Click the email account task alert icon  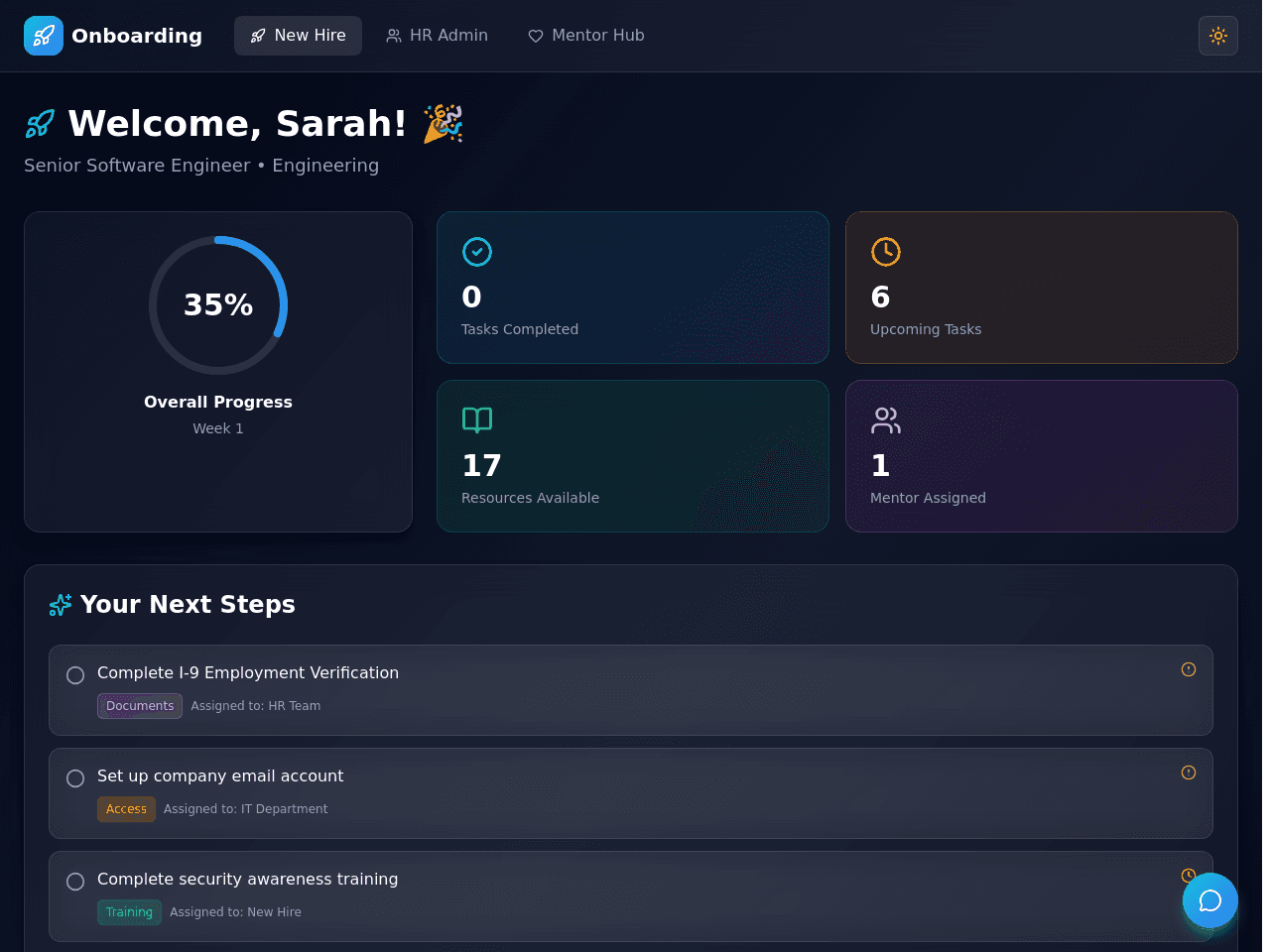click(1189, 773)
